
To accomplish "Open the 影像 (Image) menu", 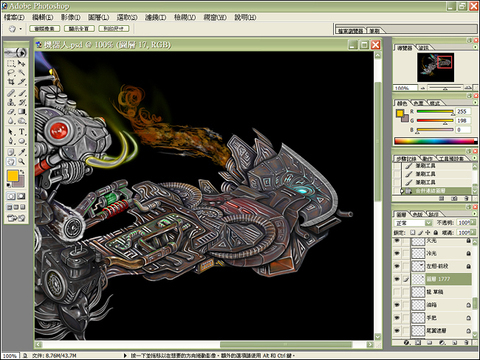I will click(x=71, y=17).
